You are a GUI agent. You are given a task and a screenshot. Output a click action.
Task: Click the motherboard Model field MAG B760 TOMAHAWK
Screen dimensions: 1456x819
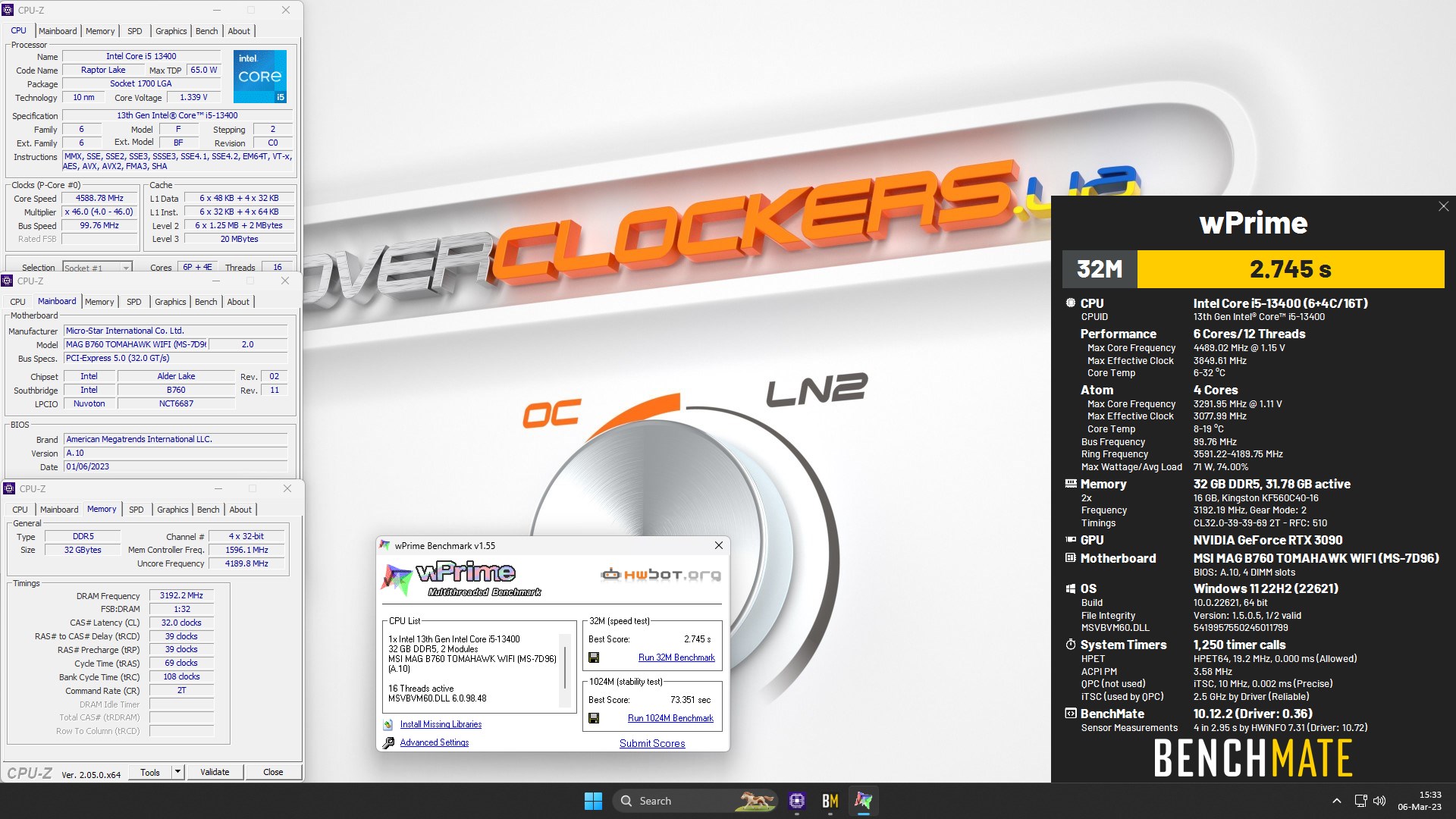[136, 344]
